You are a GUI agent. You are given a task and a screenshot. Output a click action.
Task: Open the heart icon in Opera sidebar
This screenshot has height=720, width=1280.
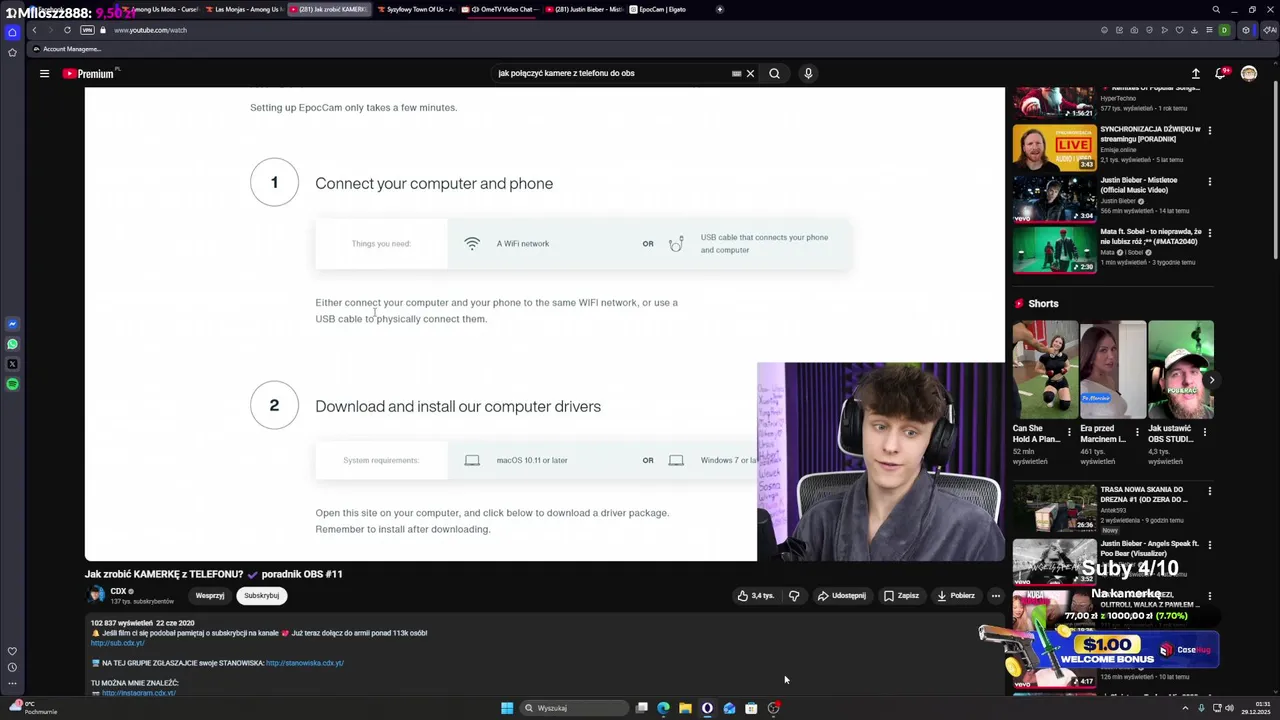(12, 651)
